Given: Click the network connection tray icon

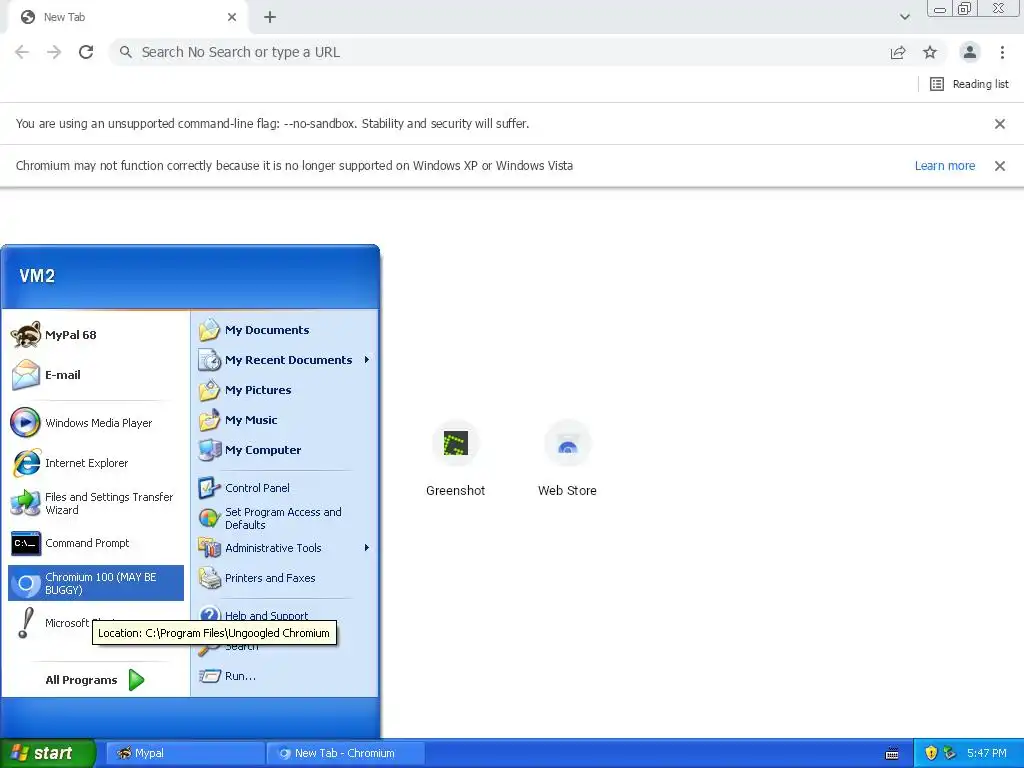Looking at the screenshot, I should tap(950, 753).
